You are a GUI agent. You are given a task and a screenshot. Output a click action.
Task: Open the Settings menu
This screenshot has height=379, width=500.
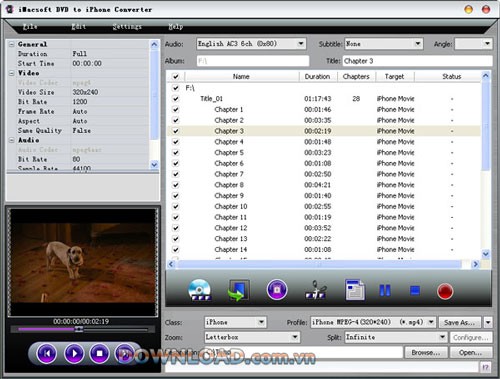click(x=127, y=26)
